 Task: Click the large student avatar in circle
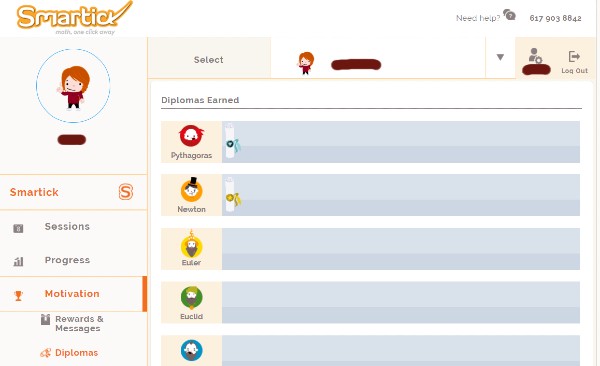point(73,86)
